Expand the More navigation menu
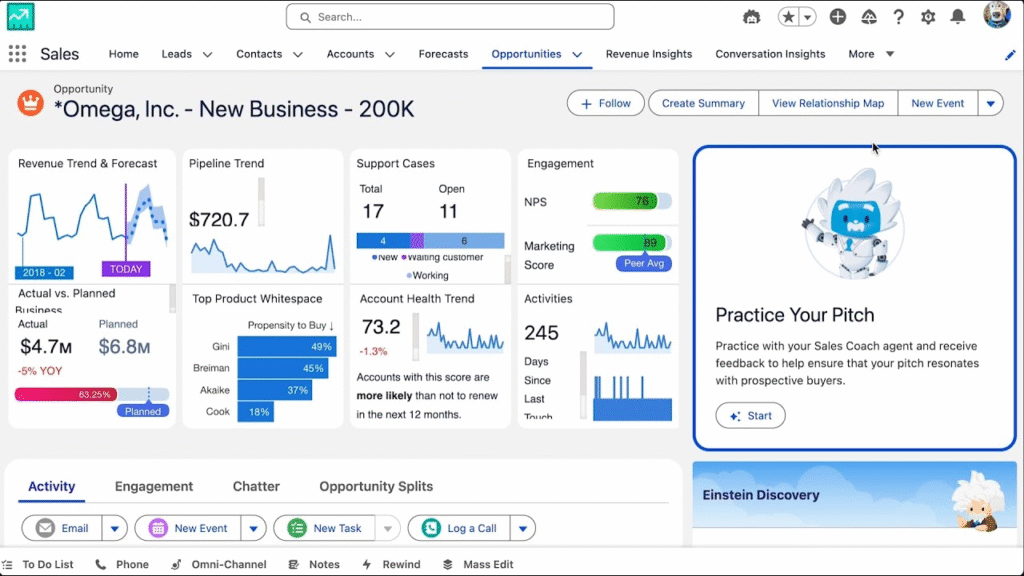This screenshot has width=1024, height=576. point(871,54)
